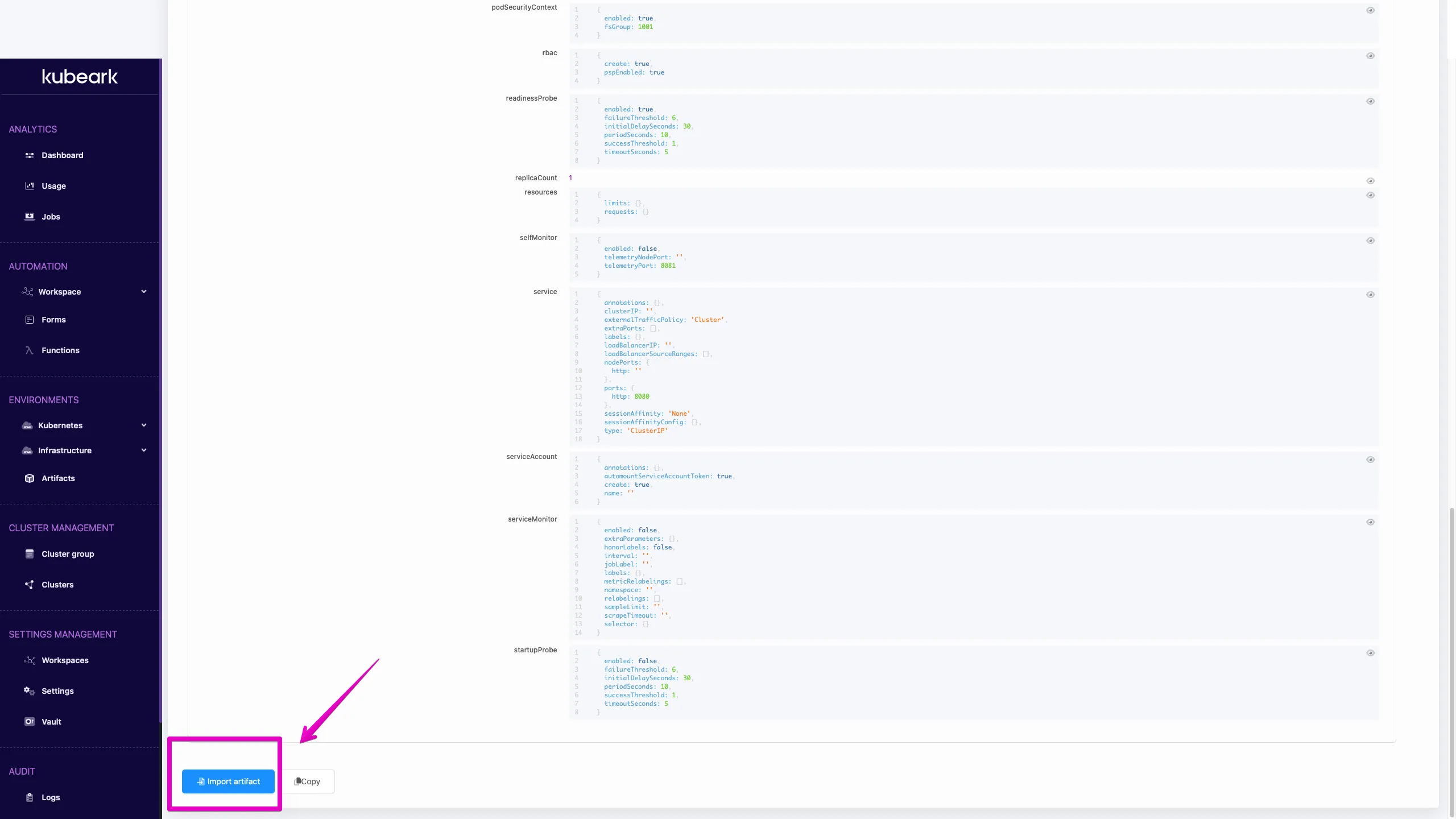
Task: Click the Jobs icon in sidebar
Action: point(30,217)
